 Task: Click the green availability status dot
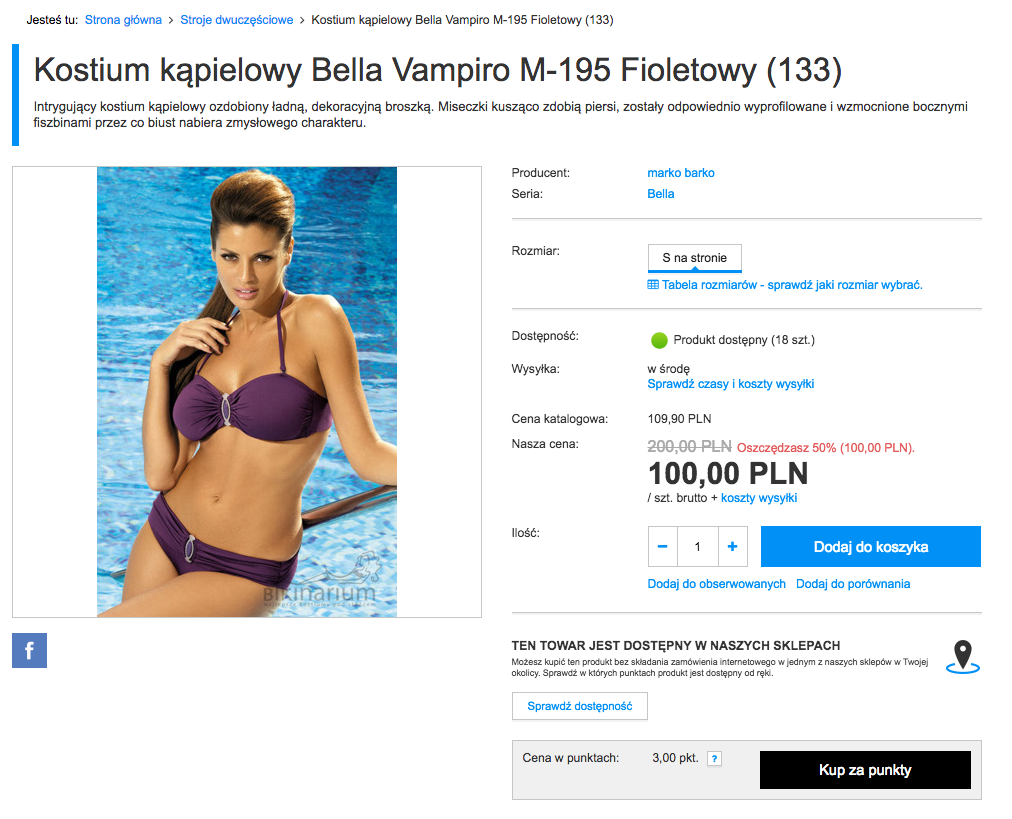659,340
